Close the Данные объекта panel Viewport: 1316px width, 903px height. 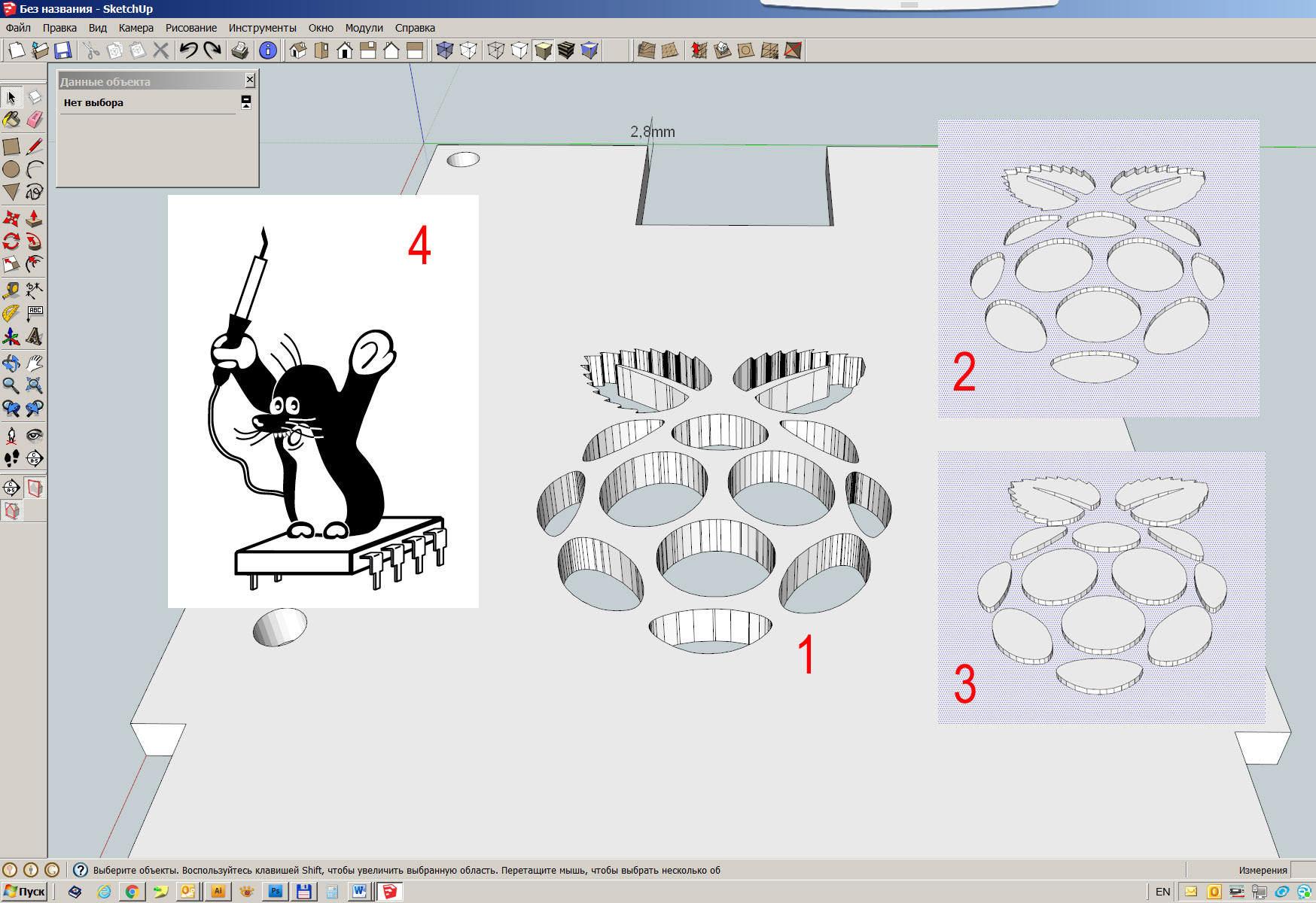click(250, 80)
